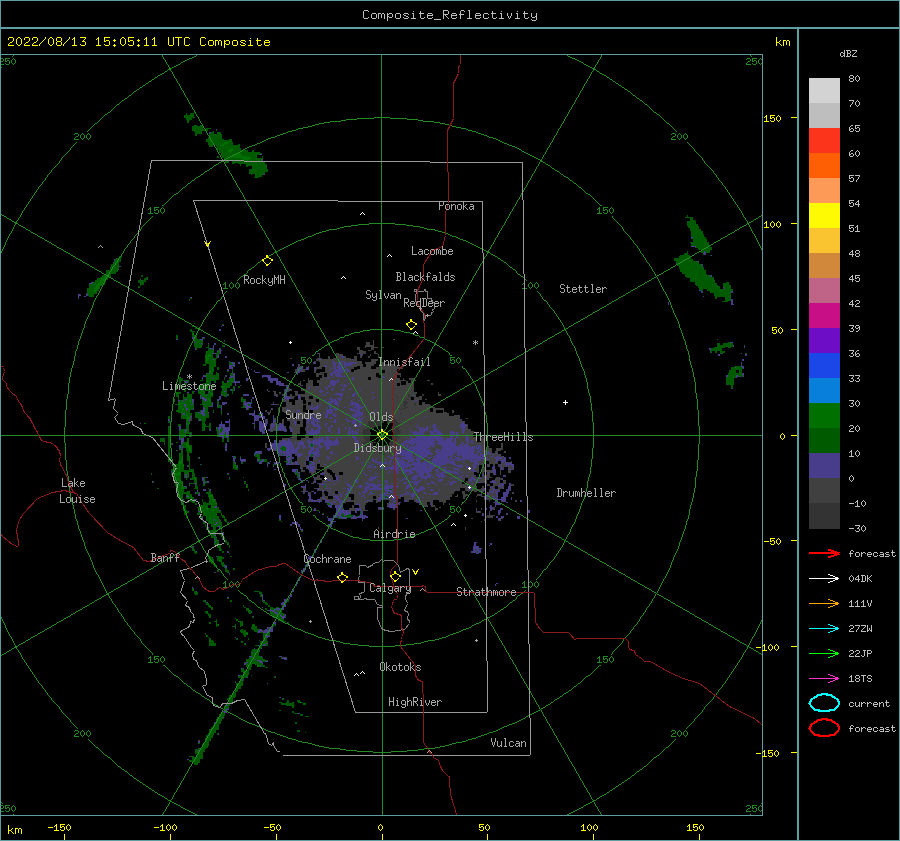Click the yellow diamond marker above Calgary label
900x841 pixels.
click(395, 576)
